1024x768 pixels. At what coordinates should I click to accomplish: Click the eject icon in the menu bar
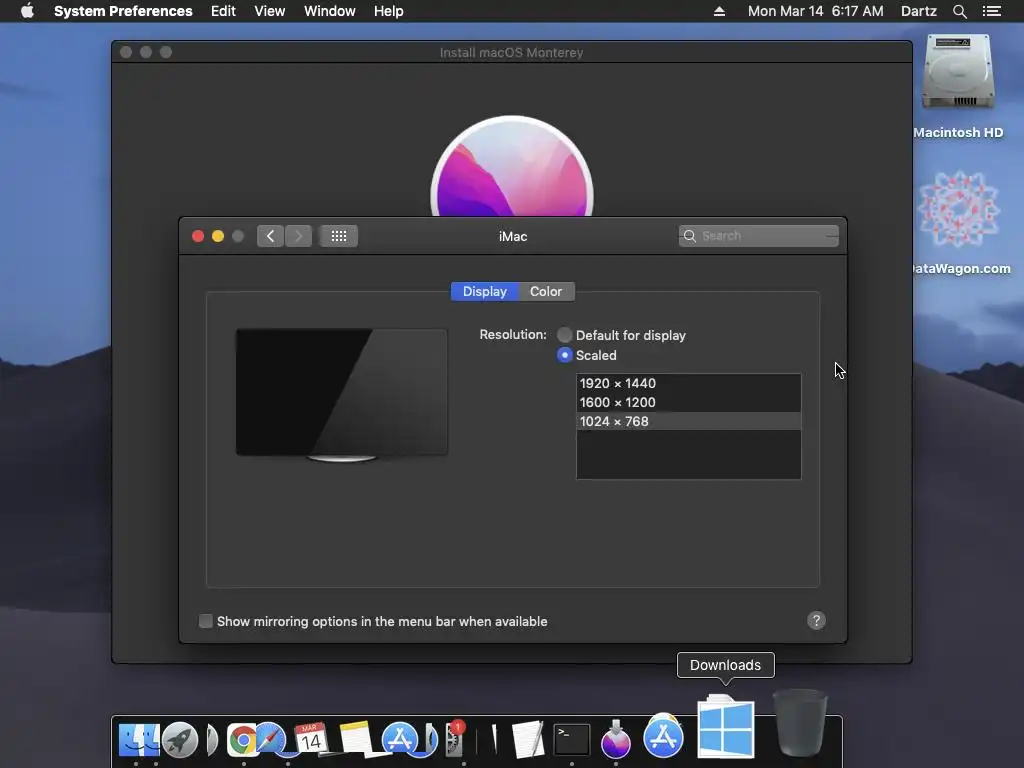pyautogui.click(x=719, y=11)
